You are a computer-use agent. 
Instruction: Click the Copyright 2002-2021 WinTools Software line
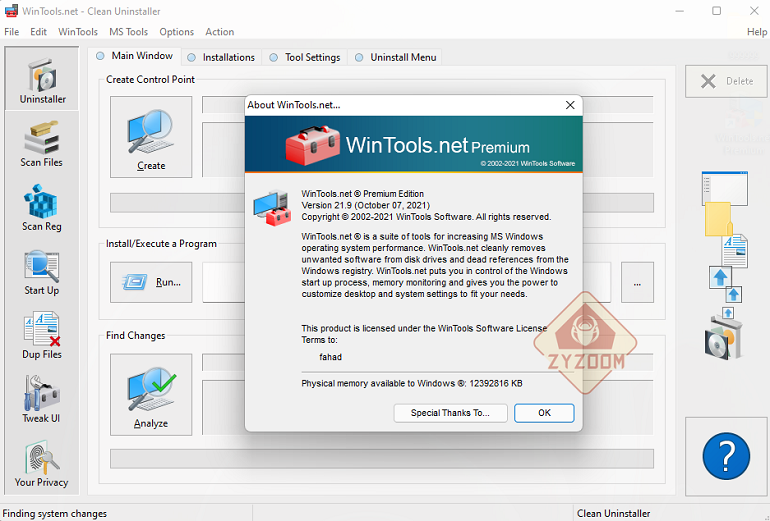tap(426, 217)
